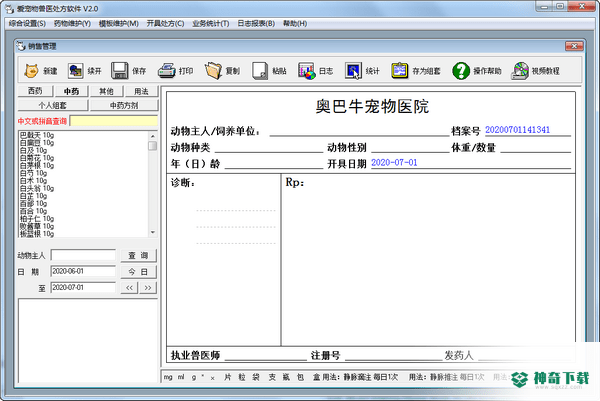Switch to the 用法 tab
The width and height of the screenshot is (600, 401).
click(x=141, y=91)
